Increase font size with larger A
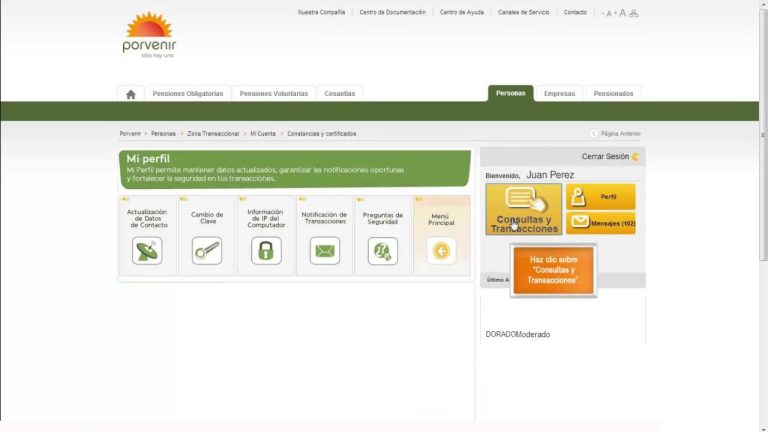Screen dimensions: 768x432 (x=622, y=13)
